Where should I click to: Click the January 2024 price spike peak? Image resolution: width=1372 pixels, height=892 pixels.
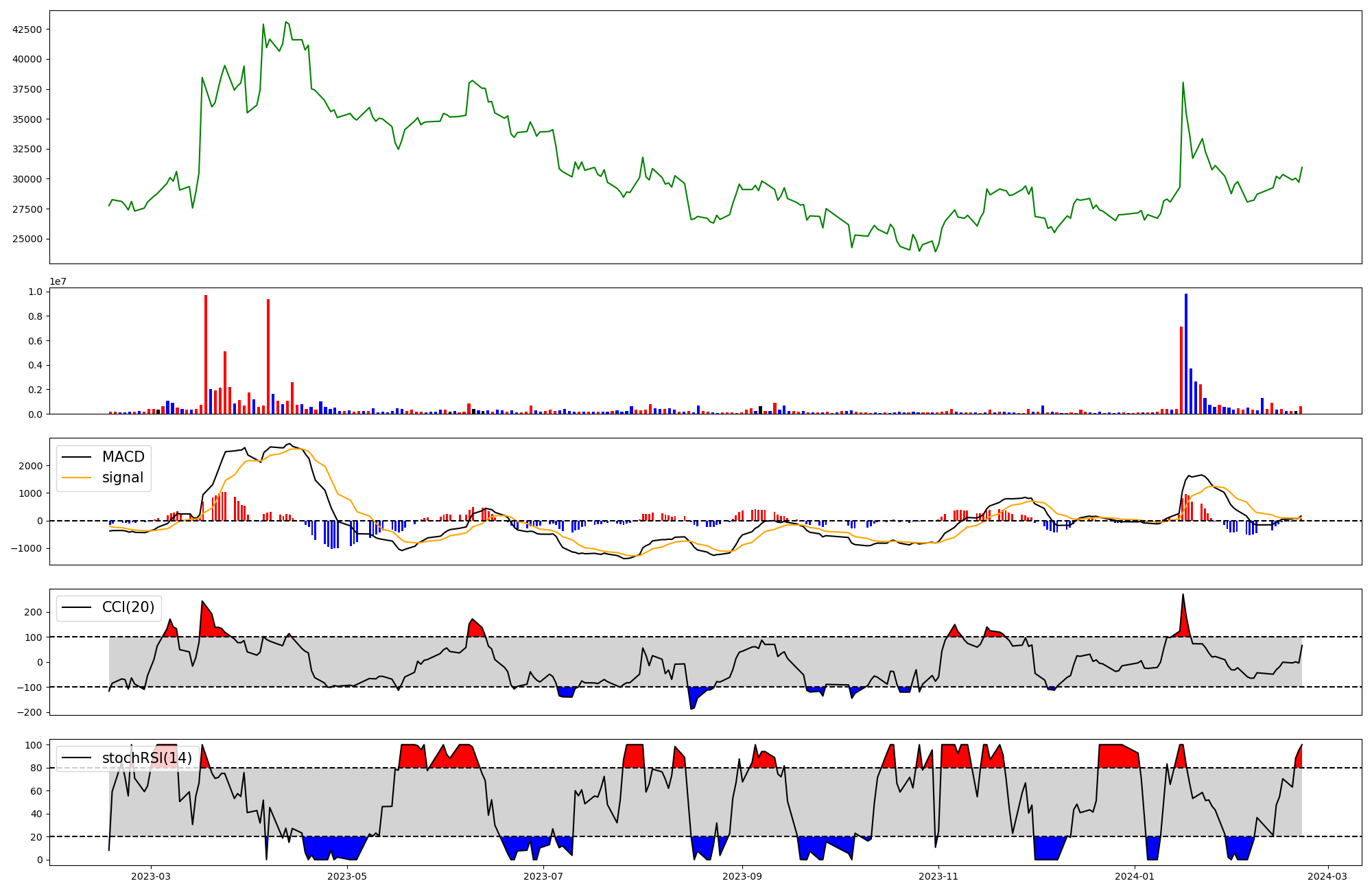[1183, 83]
